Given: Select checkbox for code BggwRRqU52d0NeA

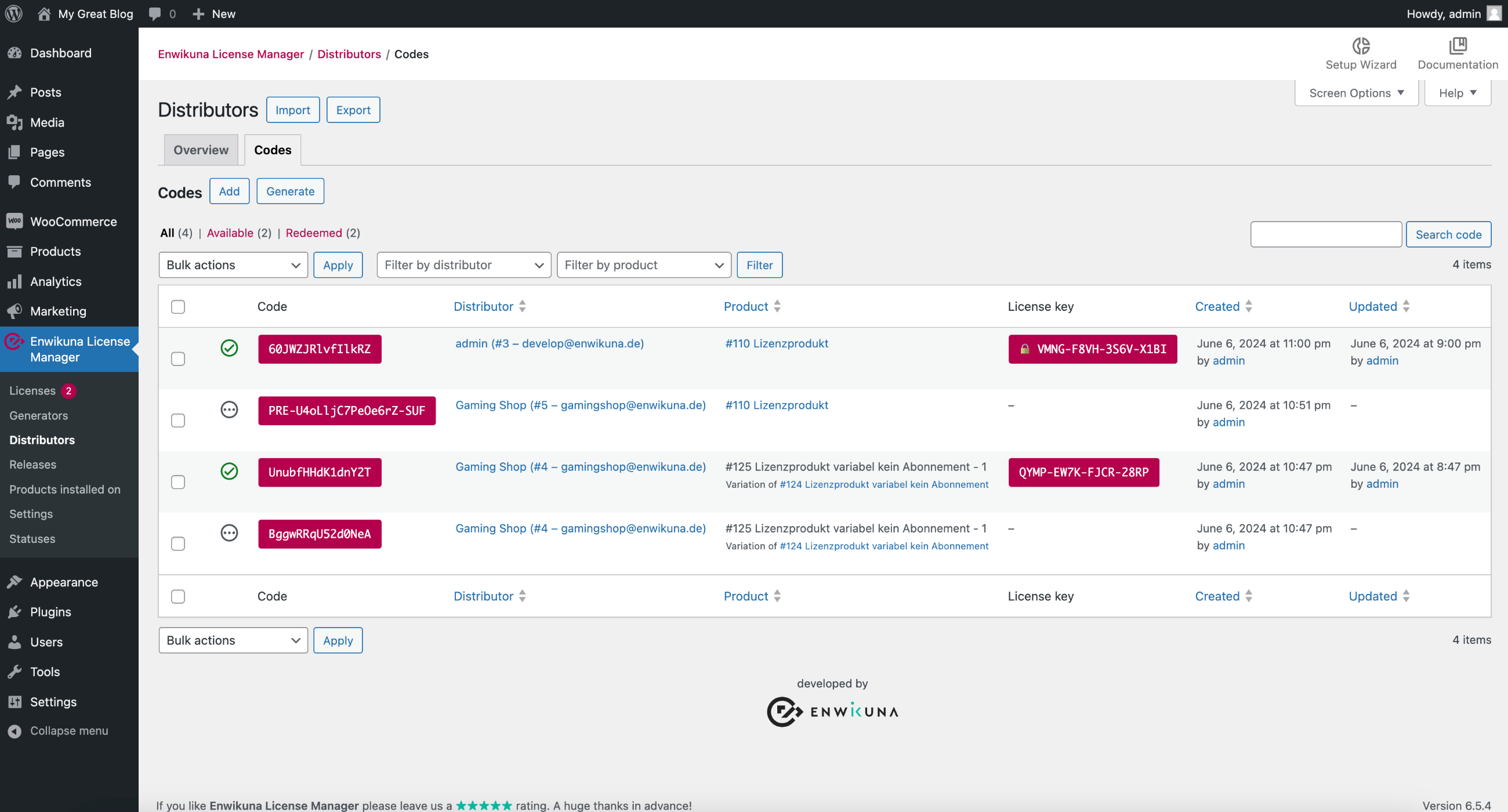Looking at the screenshot, I should pyautogui.click(x=178, y=543).
